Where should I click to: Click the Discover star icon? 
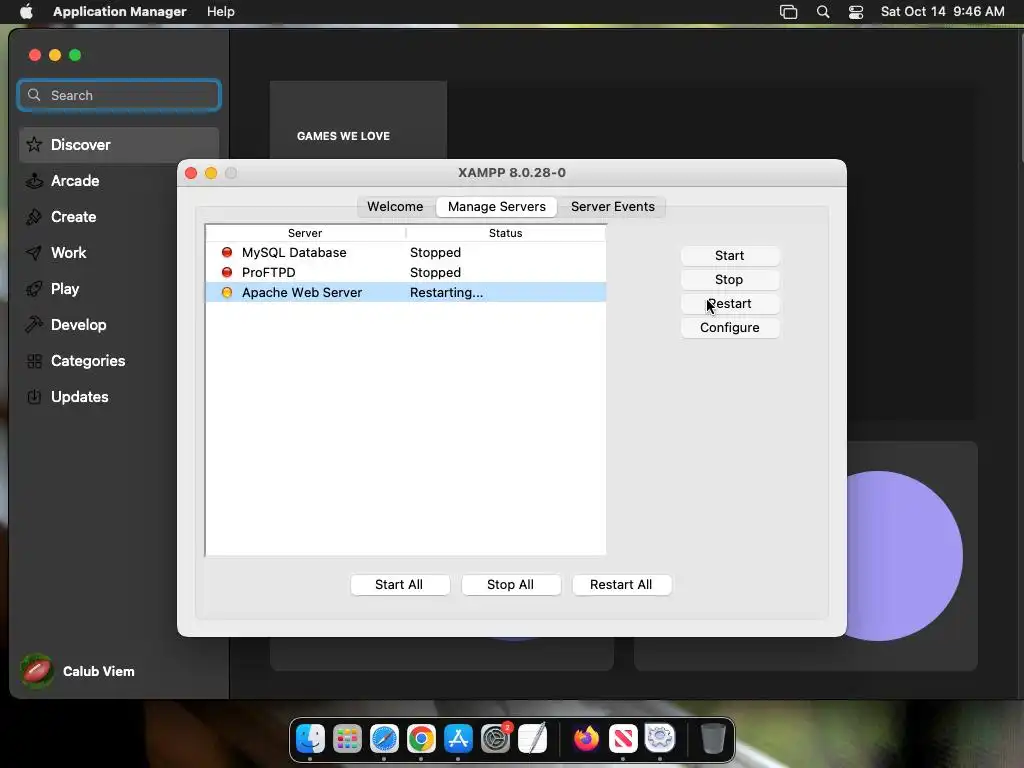click(x=34, y=144)
